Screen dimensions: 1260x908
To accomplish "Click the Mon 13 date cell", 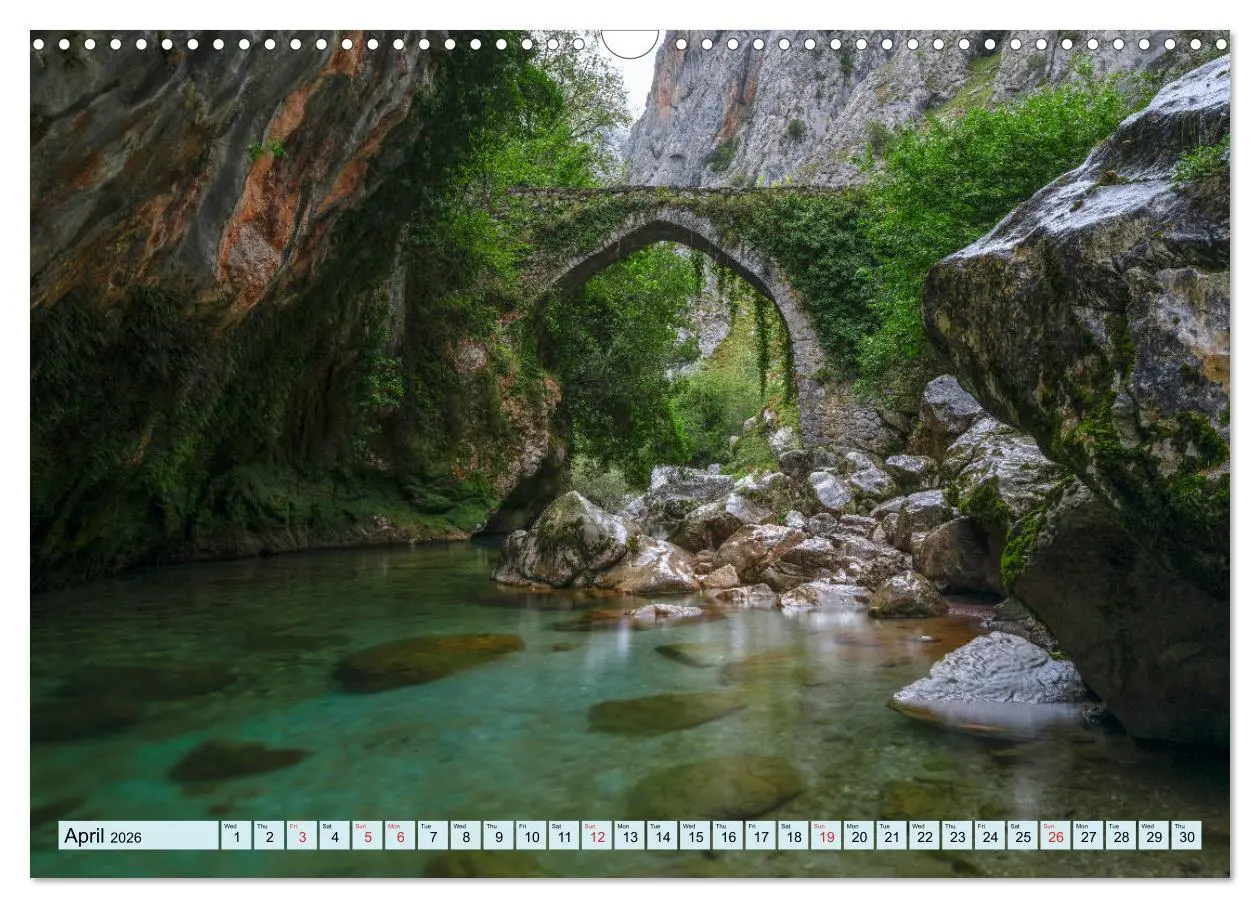I will [629, 836].
